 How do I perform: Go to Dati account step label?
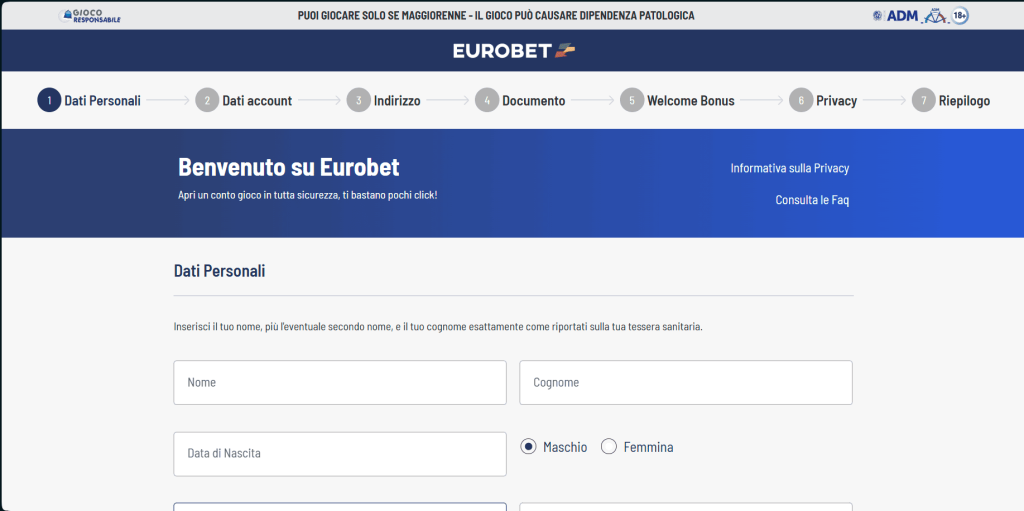[x=257, y=101]
